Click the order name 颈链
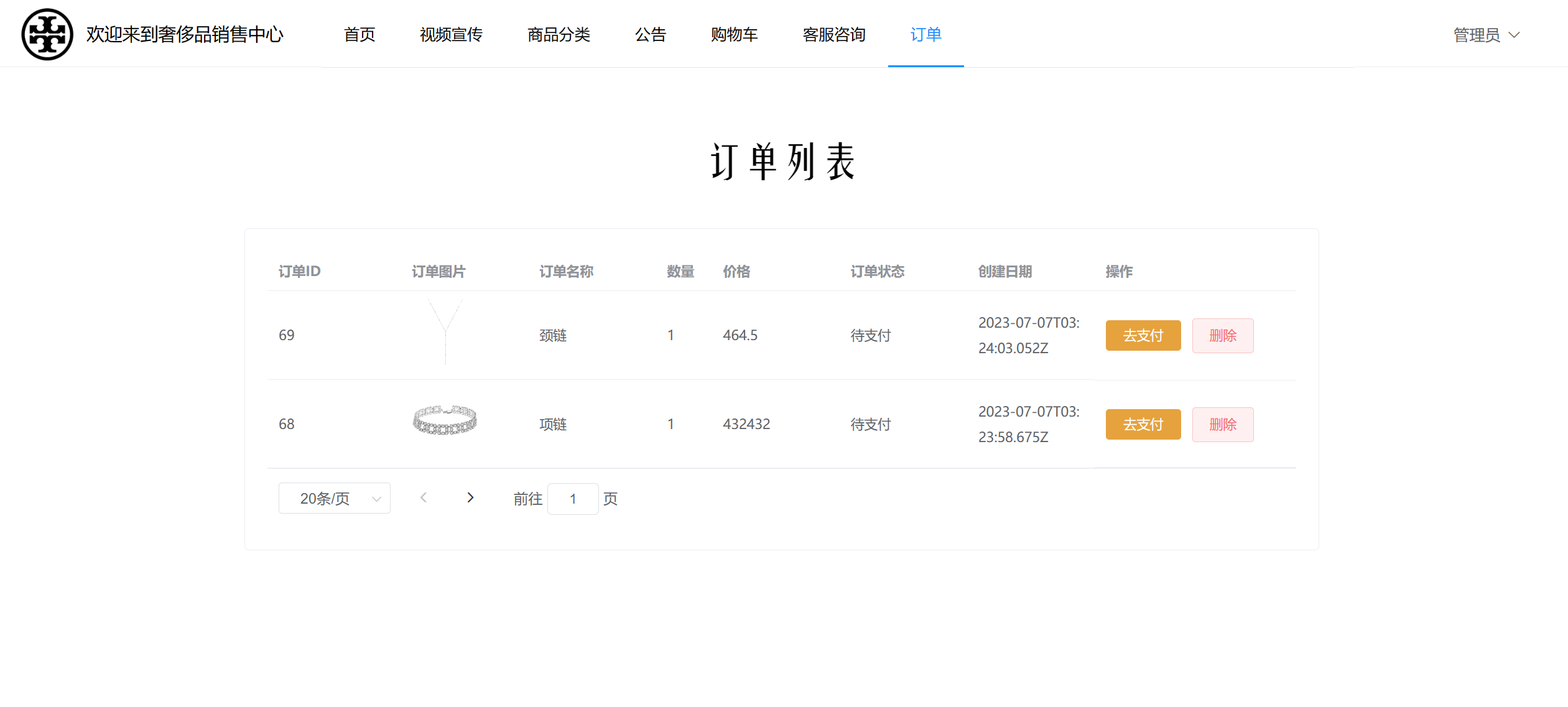 [553, 336]
